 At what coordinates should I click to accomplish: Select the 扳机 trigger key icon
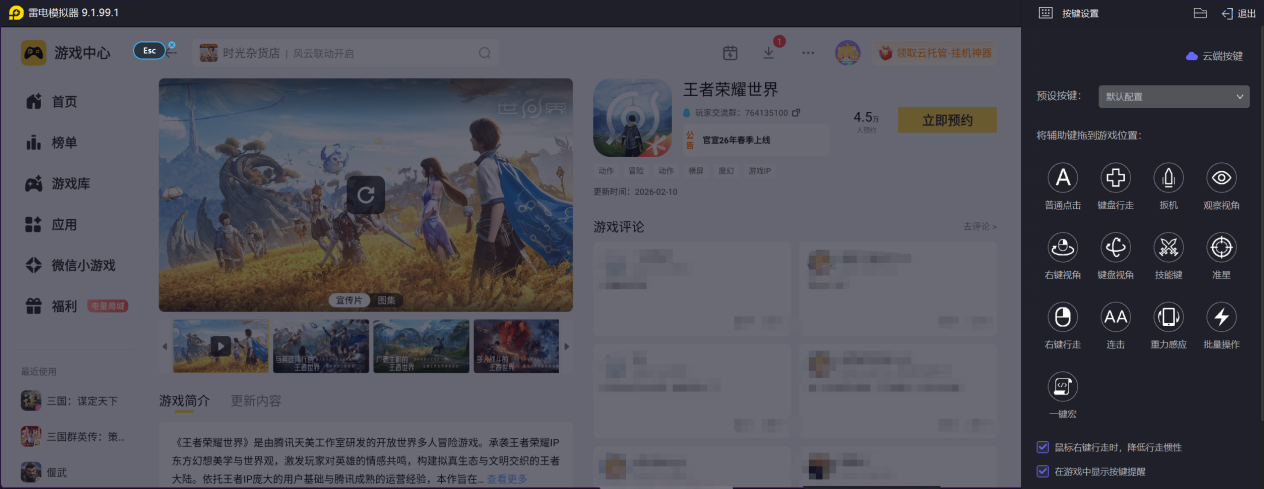[x=1168, y=178]
